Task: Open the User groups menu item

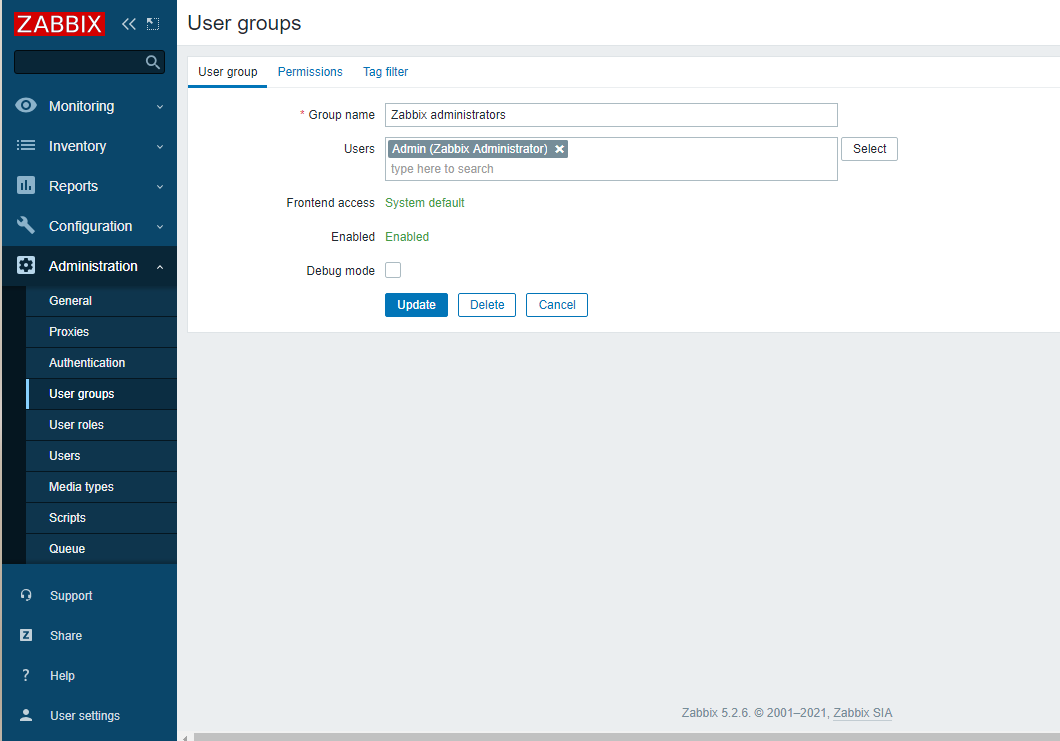Action: tap(101, 394)
